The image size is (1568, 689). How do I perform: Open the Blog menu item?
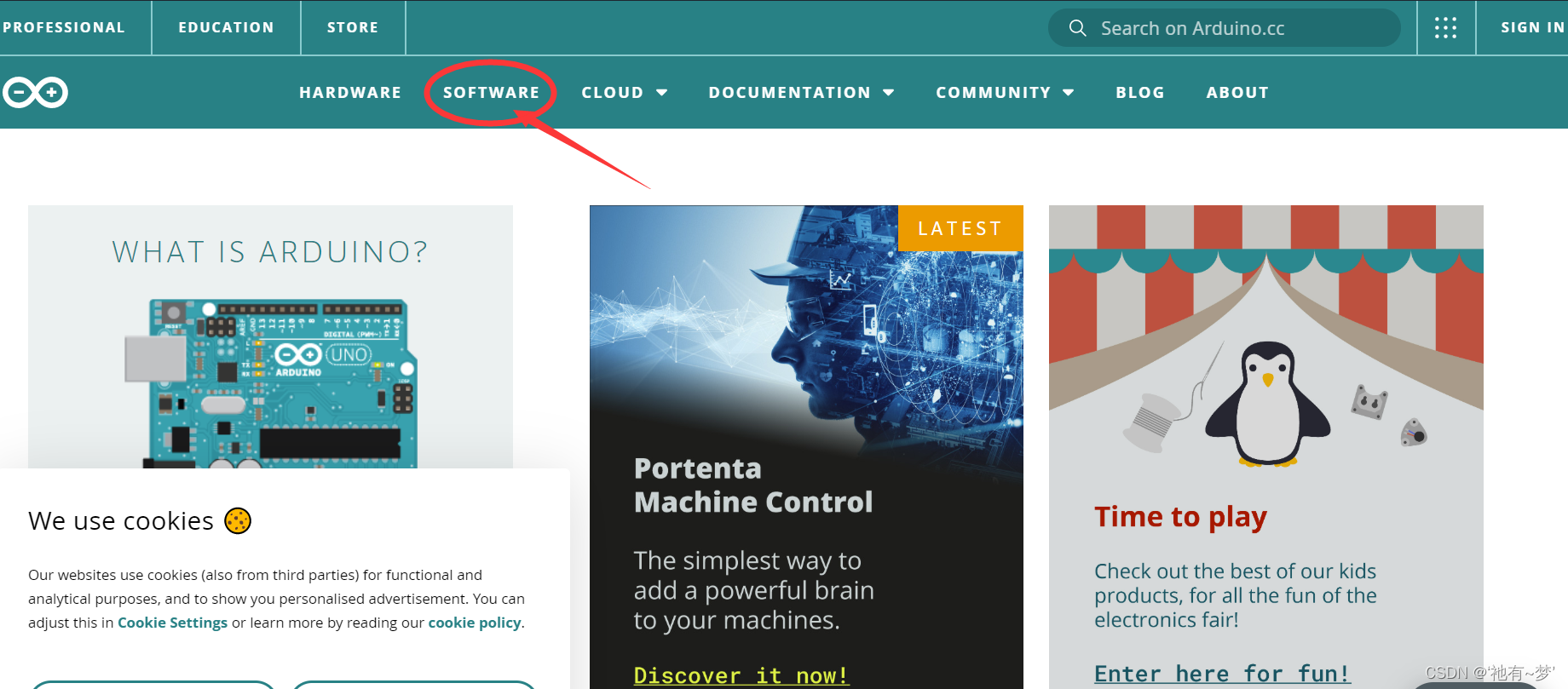(x=1140, y=92)
